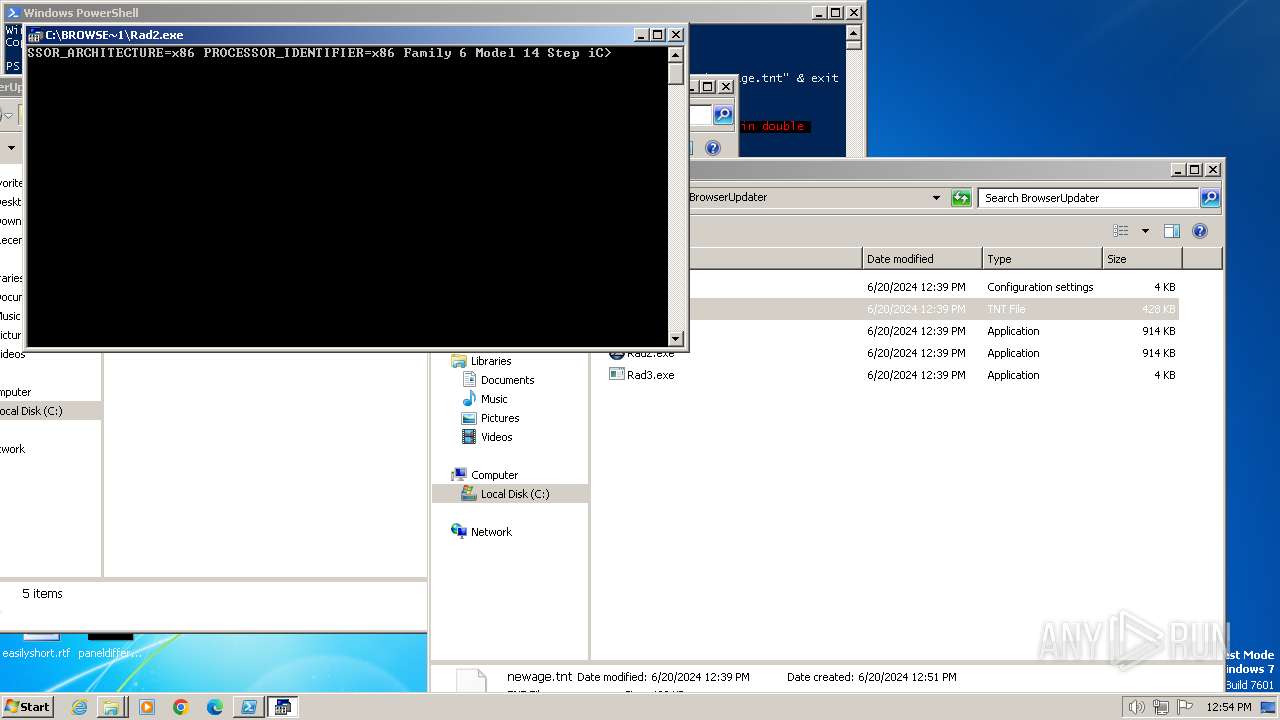This screenshot has width=1280, height=720.
Task: Open the address bar history dropdown
Action: [x=936, y=198]
